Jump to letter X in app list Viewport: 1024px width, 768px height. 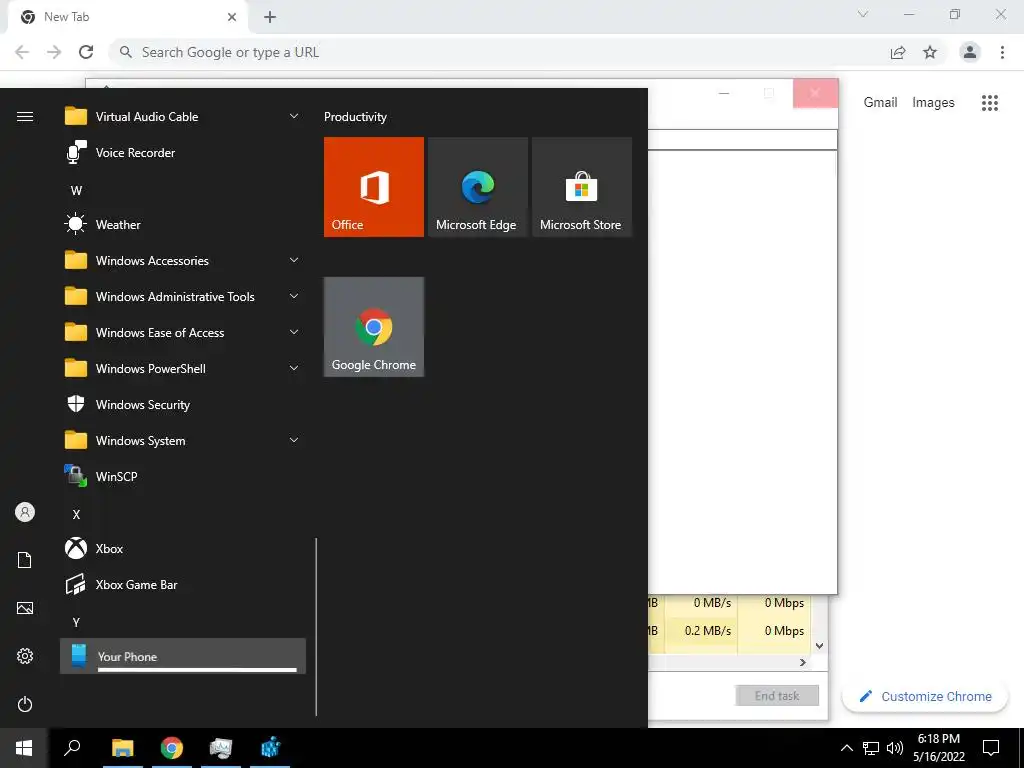point(76,515)
